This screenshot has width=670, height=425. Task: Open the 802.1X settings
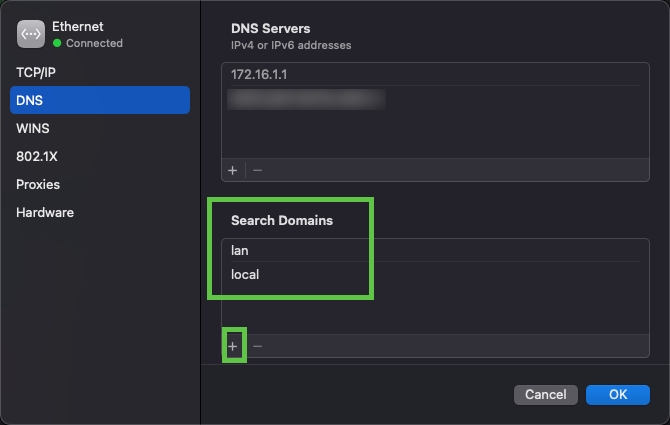(38, 157)
